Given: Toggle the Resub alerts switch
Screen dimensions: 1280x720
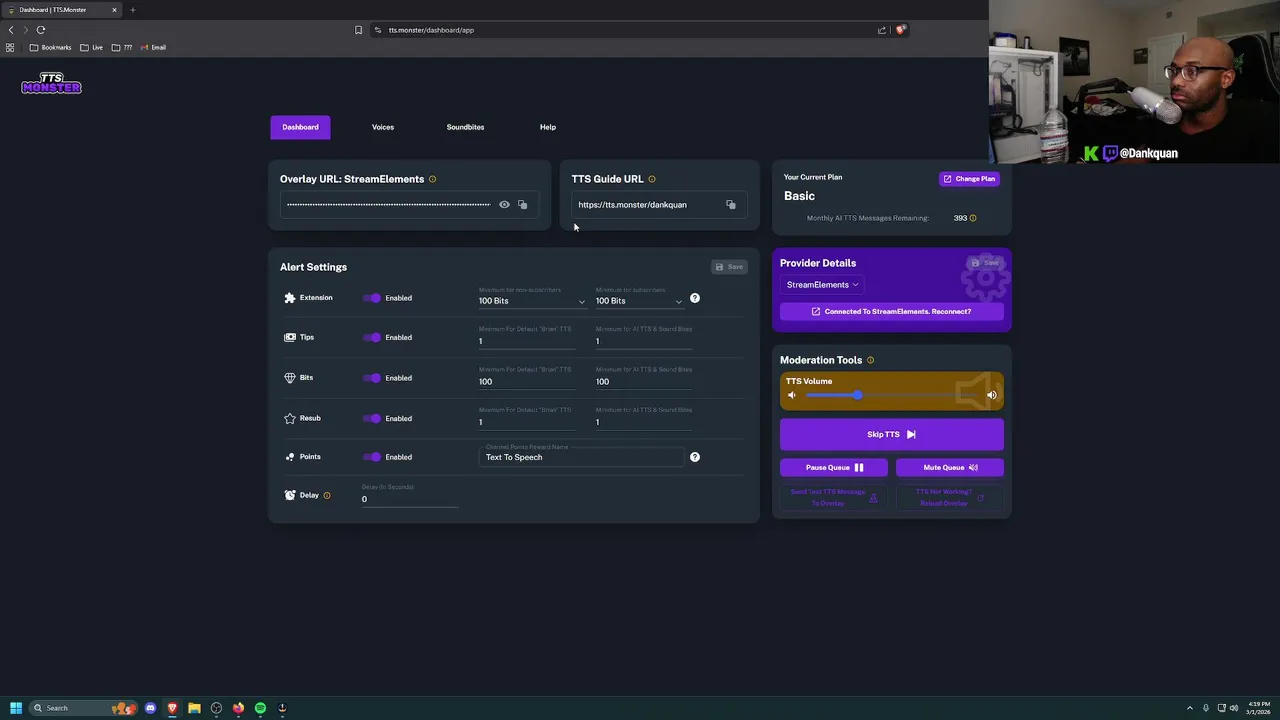Looking at the screenshot, I should click(x=372, y=418).
